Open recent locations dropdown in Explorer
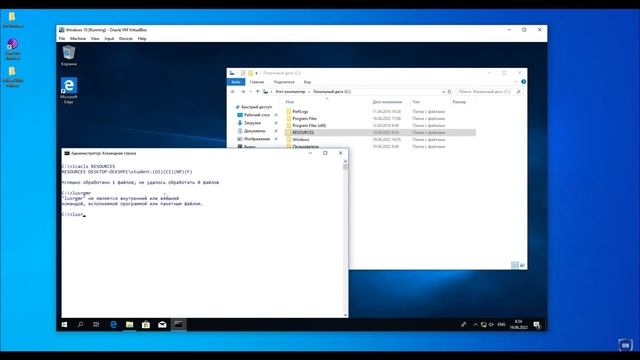640x360 pixels. click(251, 92)
